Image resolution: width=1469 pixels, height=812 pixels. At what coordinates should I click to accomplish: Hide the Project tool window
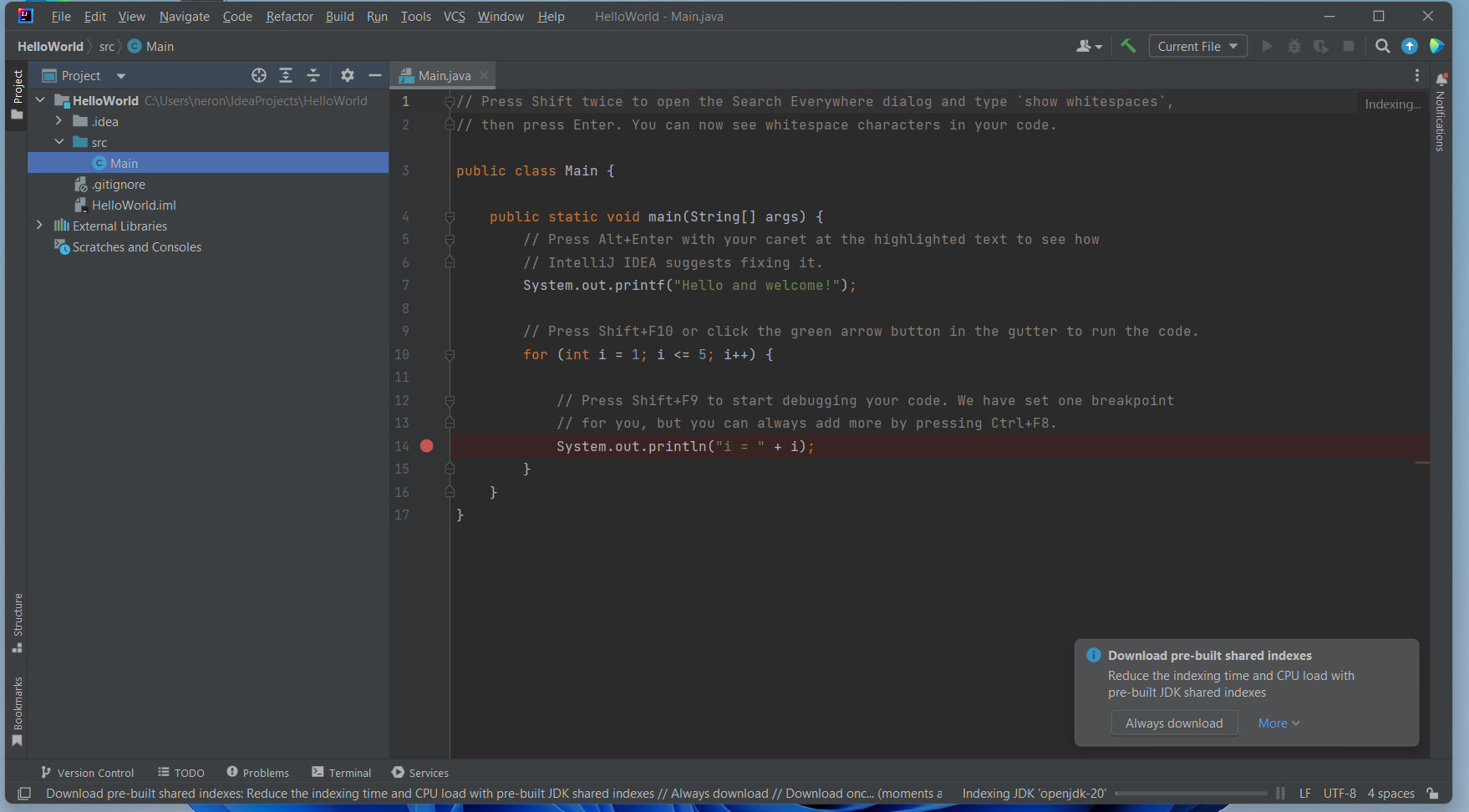tap(375, 75)
